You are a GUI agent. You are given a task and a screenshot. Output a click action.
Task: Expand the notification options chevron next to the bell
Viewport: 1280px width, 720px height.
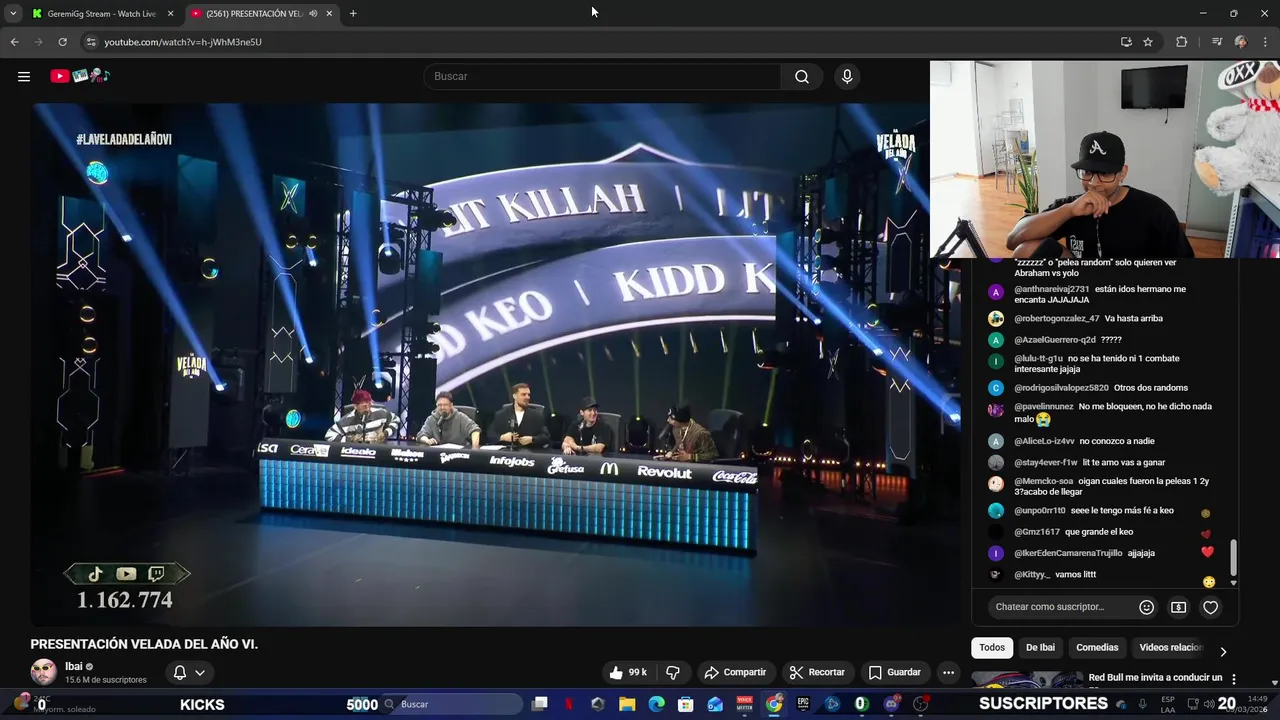pyautogui.click(x=200, y=672)
